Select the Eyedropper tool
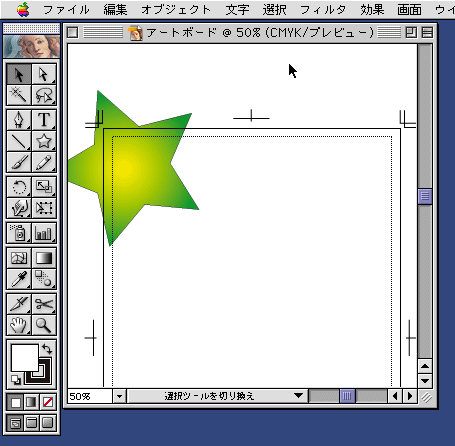This screenshot has width=455, height=446. (19, 279)
